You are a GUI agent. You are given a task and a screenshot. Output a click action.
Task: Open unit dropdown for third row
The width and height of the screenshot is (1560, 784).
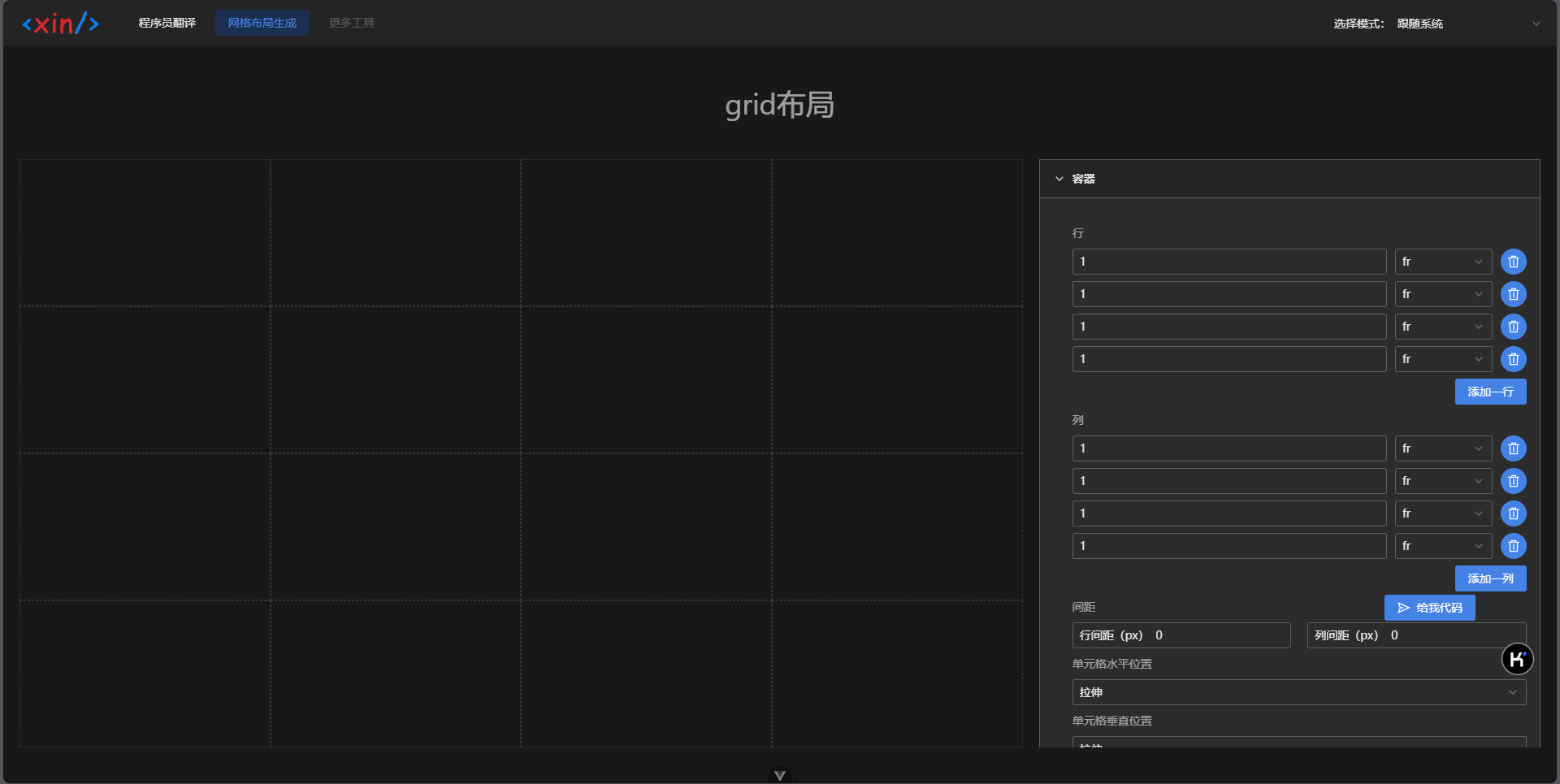1443,327
